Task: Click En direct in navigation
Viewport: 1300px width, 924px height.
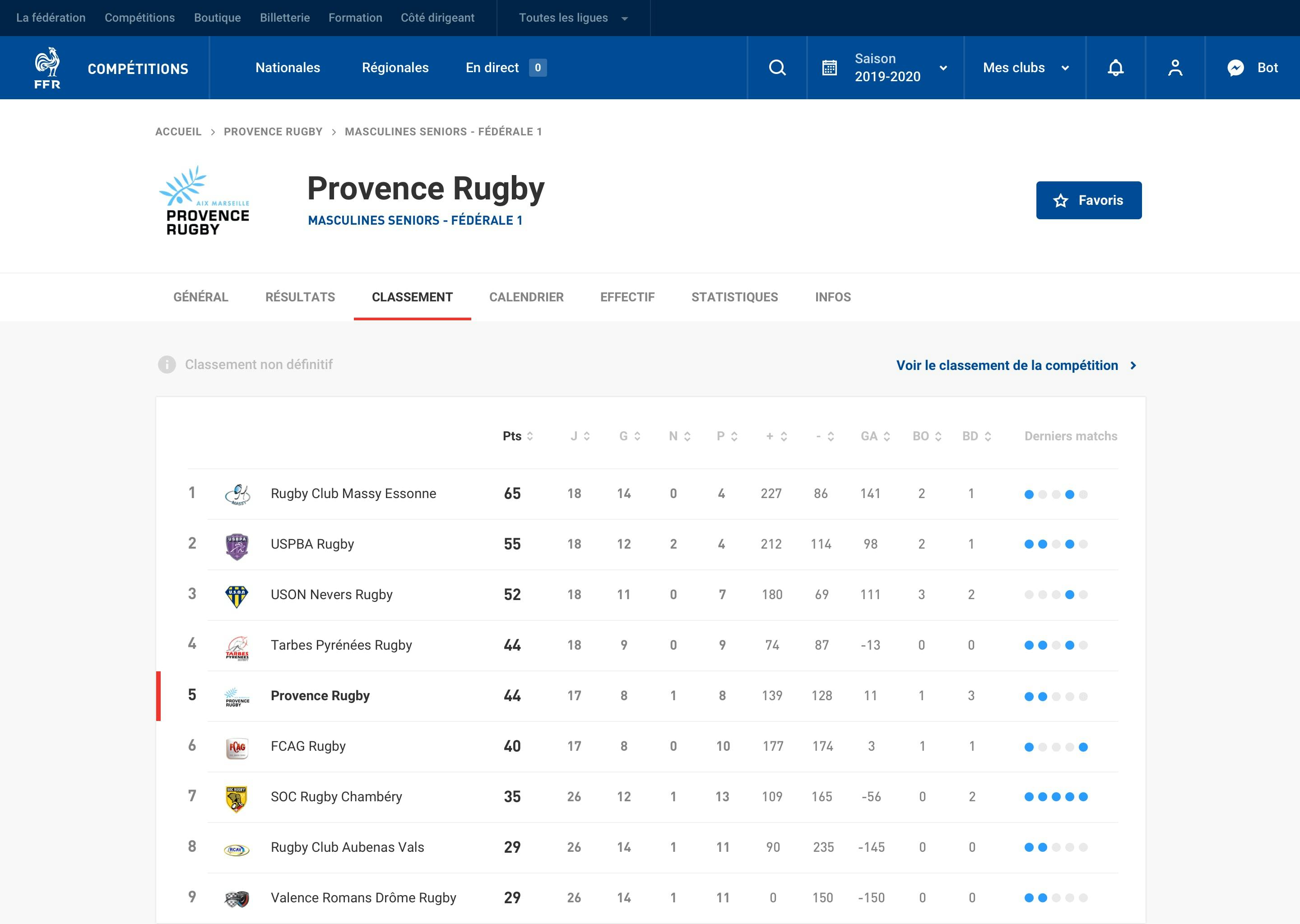Action: click(492, 68)
